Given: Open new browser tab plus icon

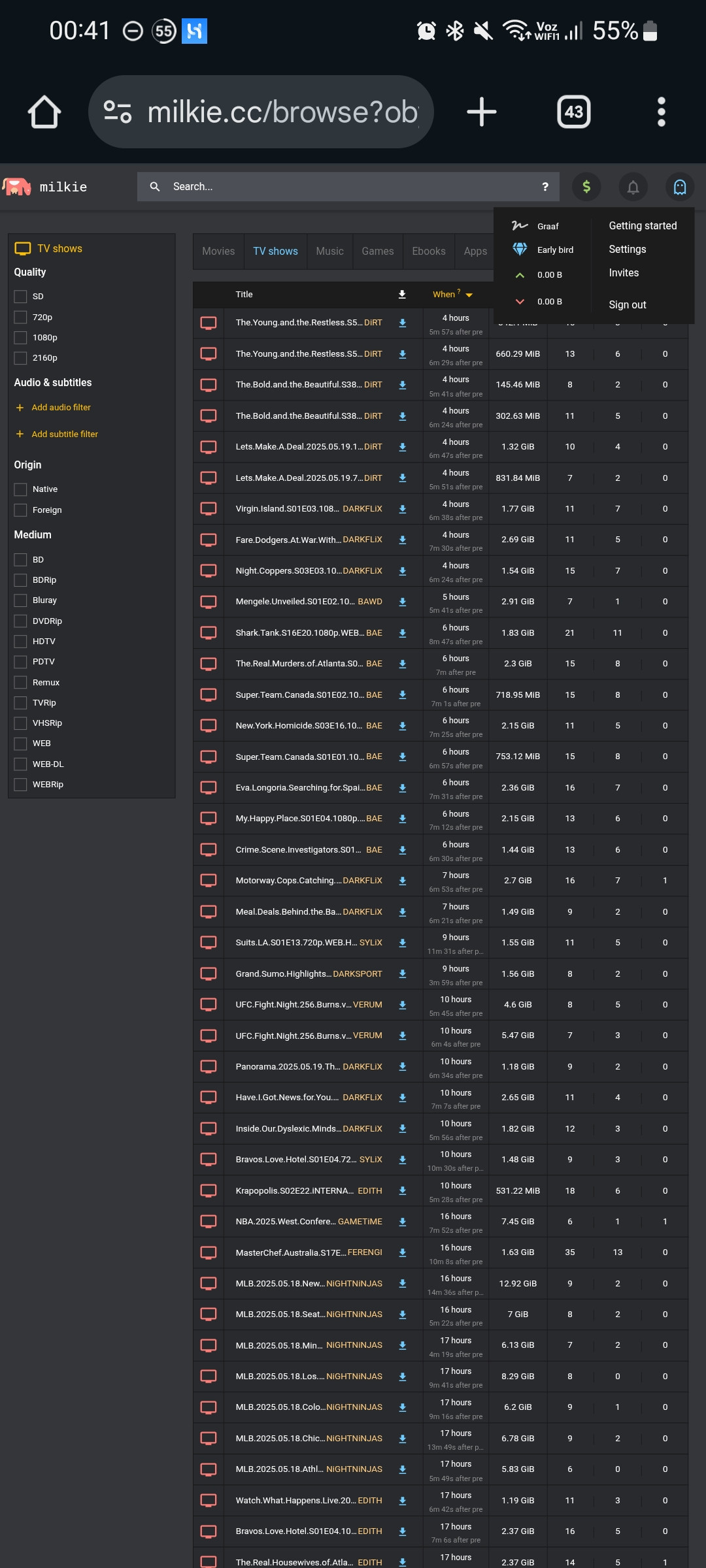Looking at the screenshot, I should 482,112.
